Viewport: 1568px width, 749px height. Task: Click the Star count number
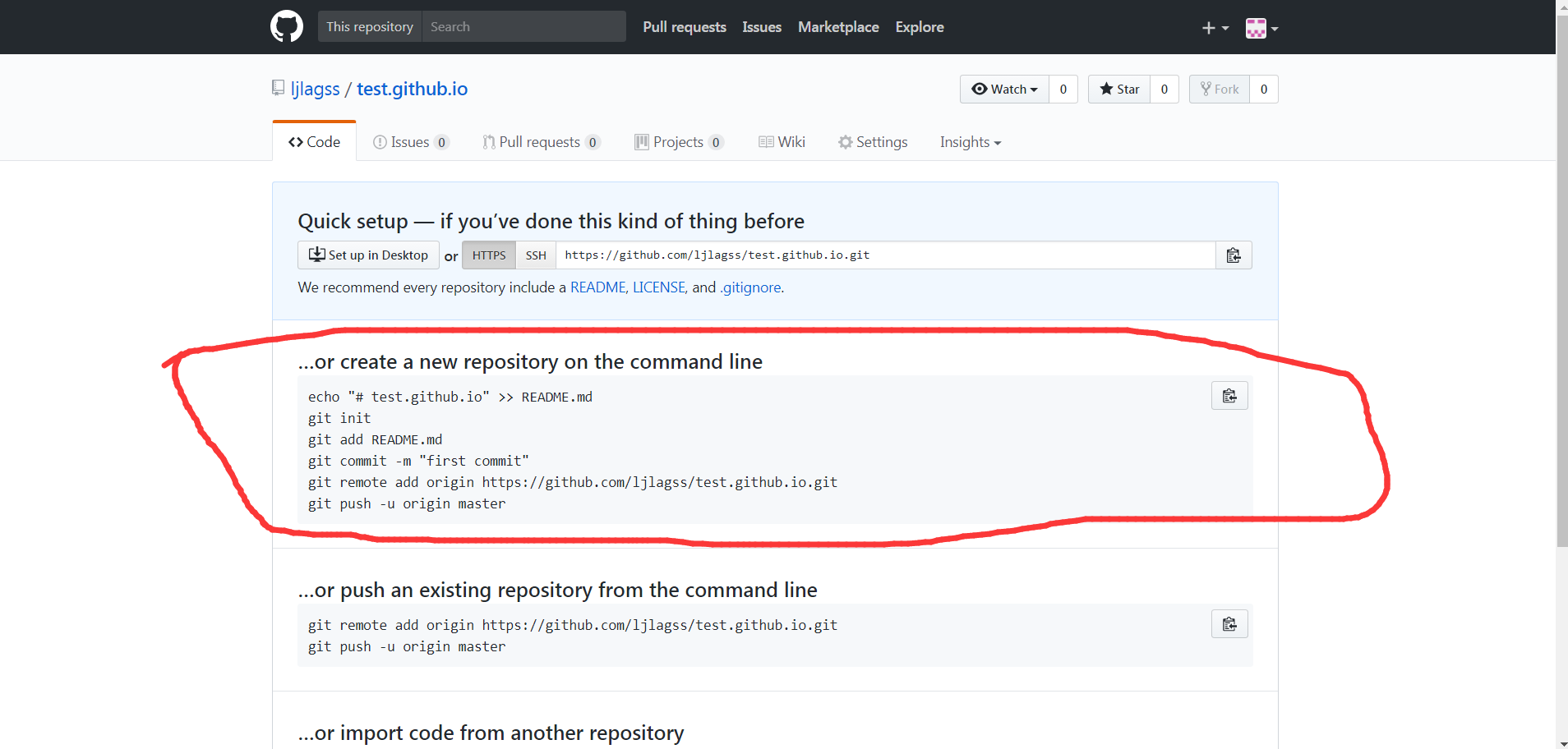coord(1164,89)
